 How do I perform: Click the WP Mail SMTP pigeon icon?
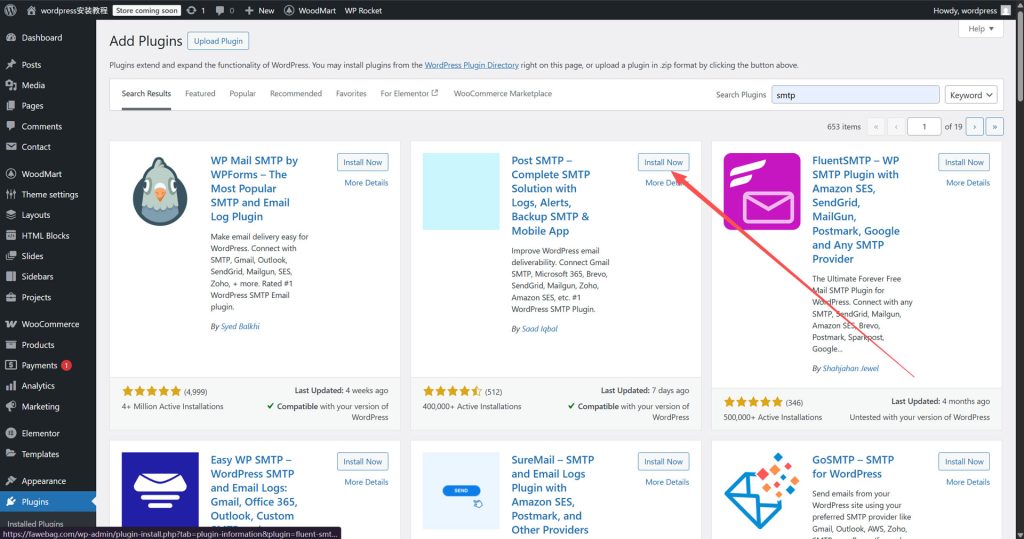[160, 191]
